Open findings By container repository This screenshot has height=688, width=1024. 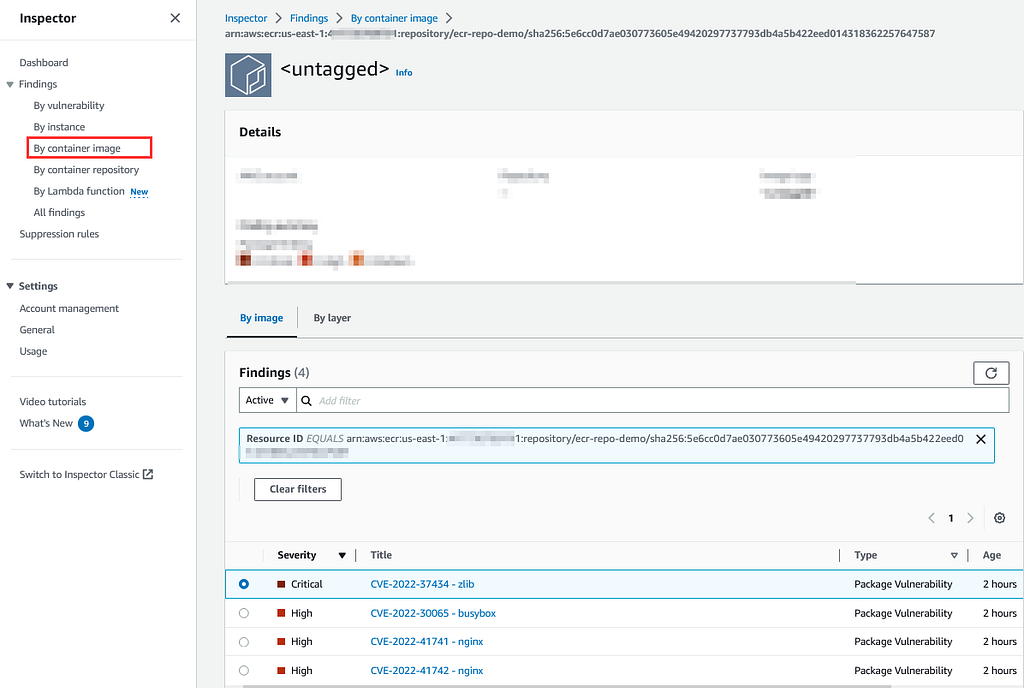coord(86,170)
